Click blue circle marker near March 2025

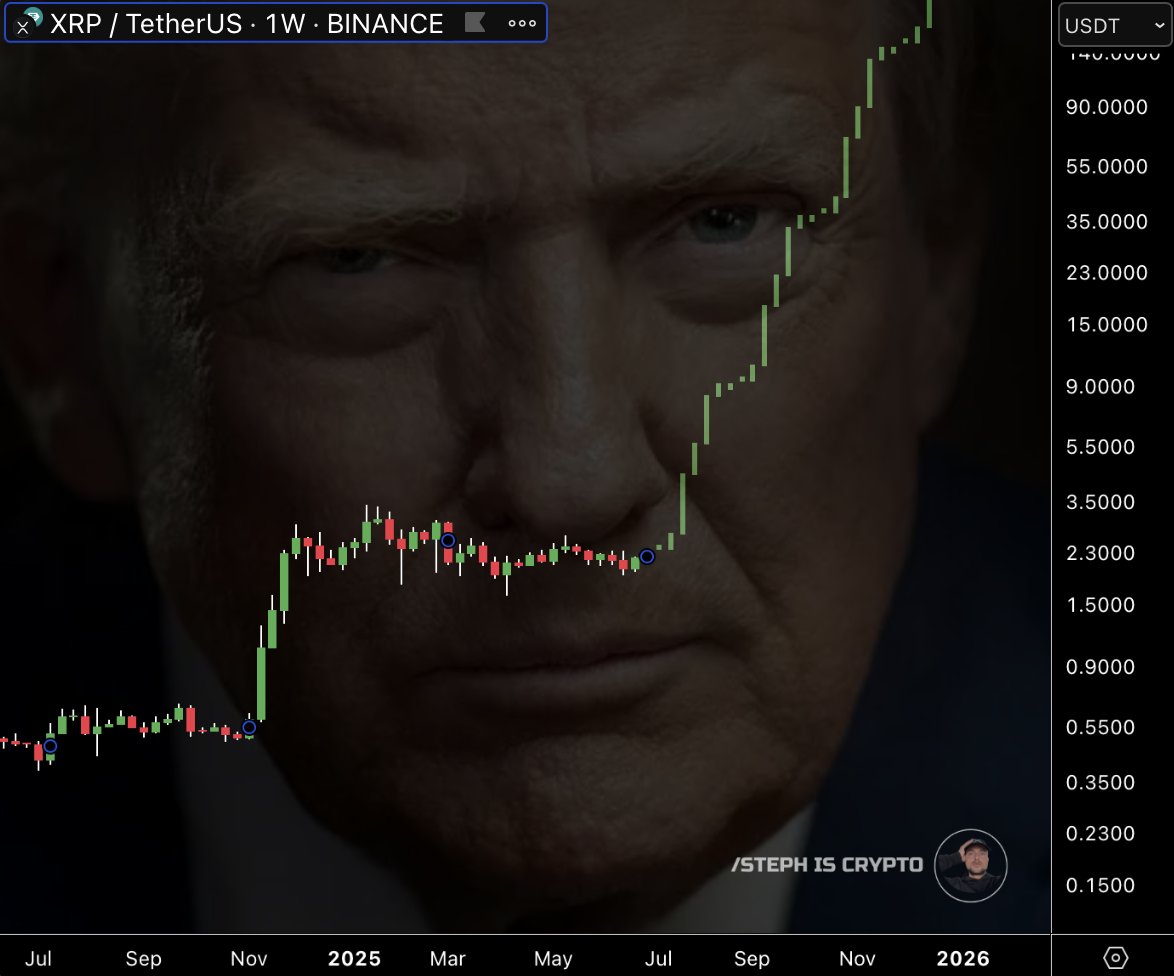coord(448,540)
